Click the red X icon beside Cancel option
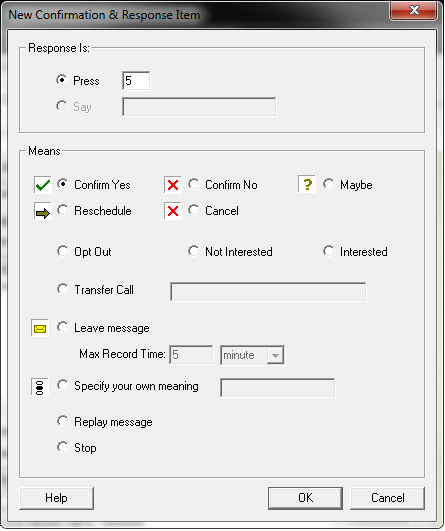Image resolution: width=445 pixels, height=531 pixels. pos(173,211)
